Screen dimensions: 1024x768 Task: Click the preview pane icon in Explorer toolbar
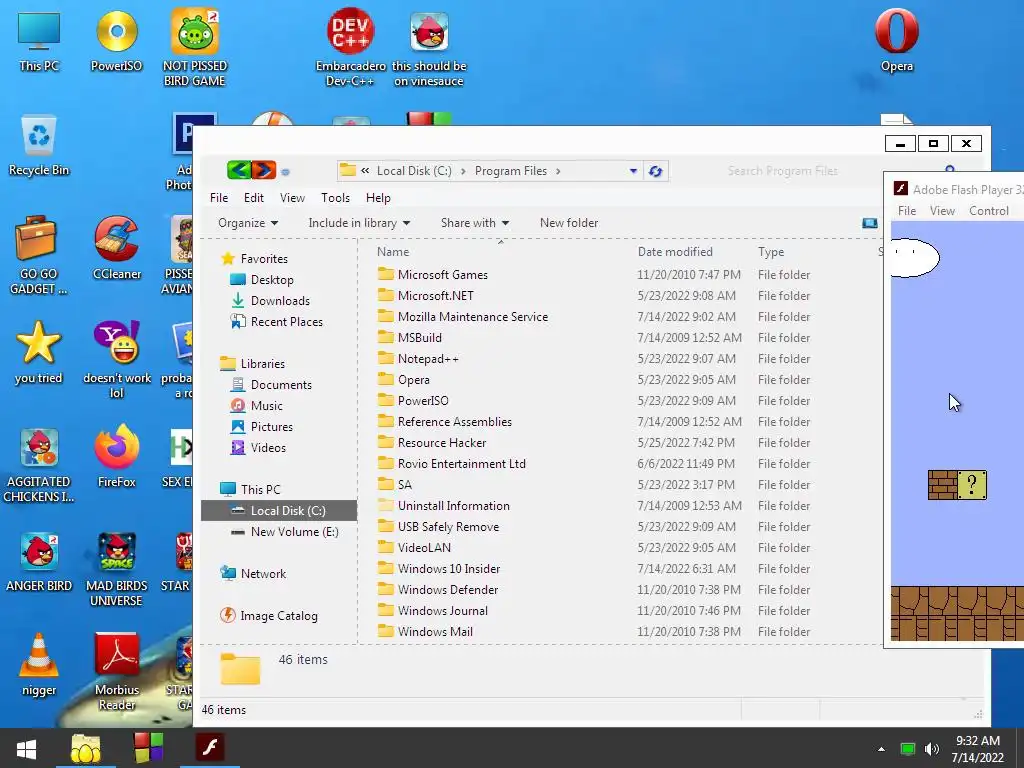870,223
